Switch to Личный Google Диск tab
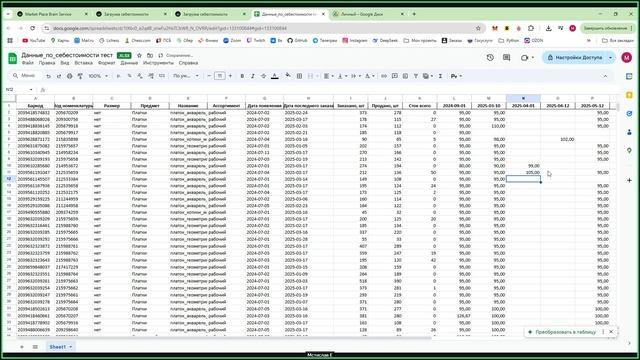This screenshot has height=360, width=640. (367, 14)
